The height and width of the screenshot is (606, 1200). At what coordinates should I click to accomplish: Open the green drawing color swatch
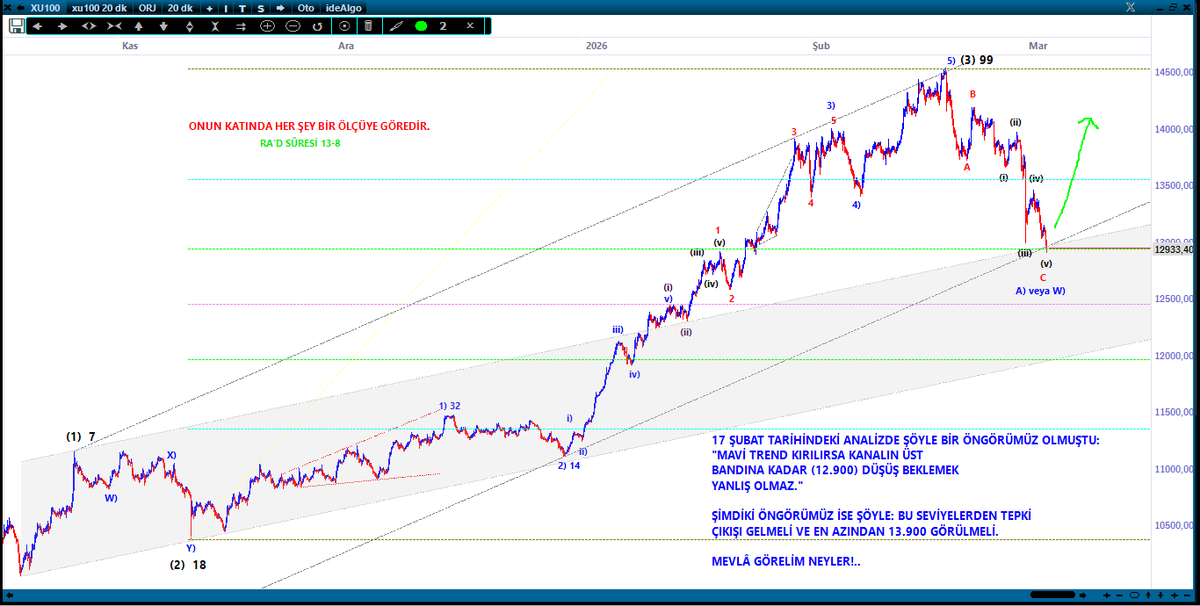click(421, 26)
